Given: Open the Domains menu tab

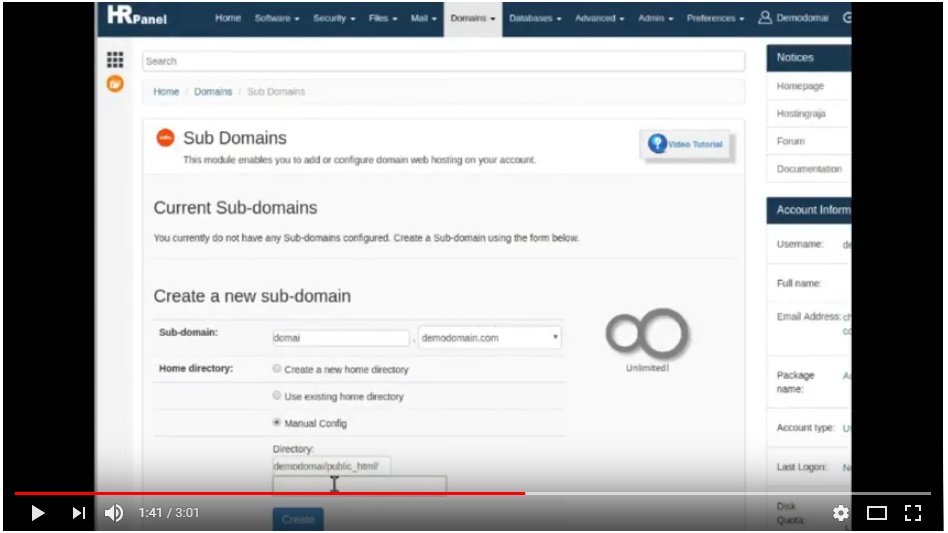Looking at the screenshot, I should click(x=473, y=18).
